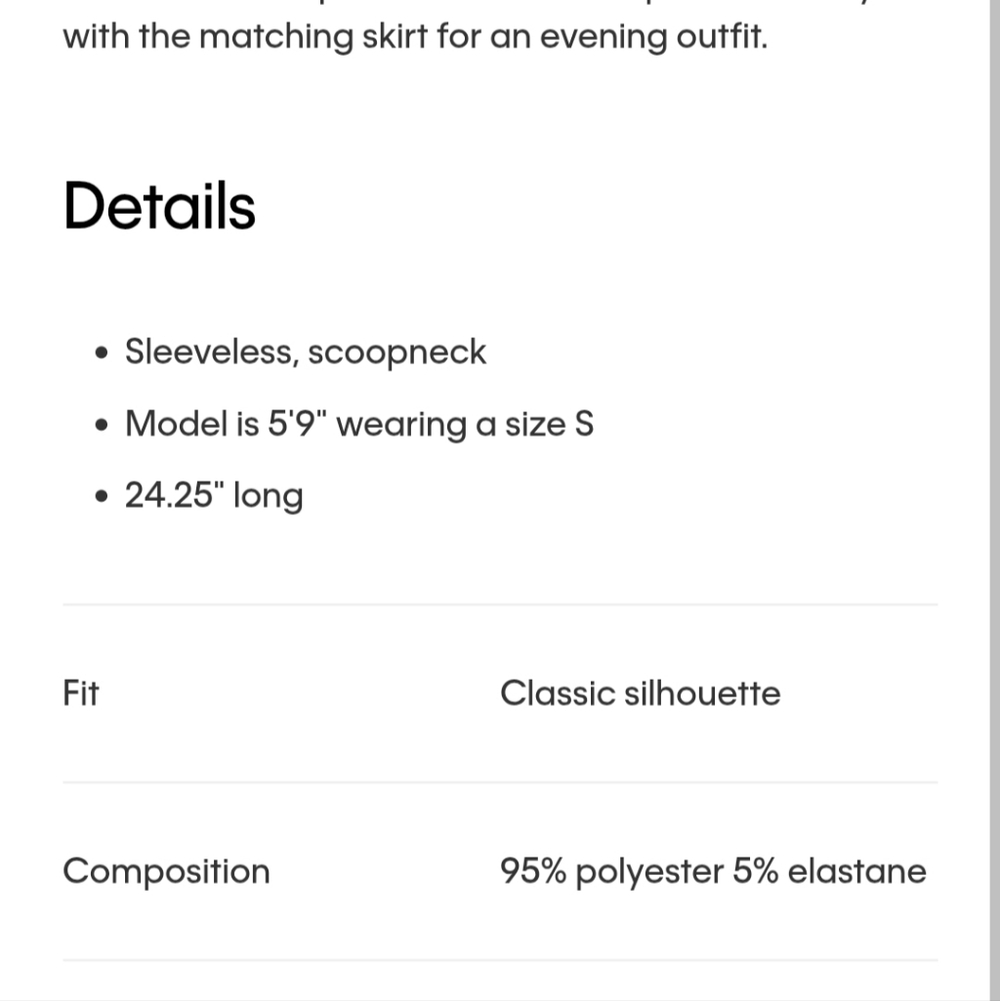Click the divider line below the Composition row
Image resolution: width=1000 pixels, height=1001 pixels.
coord(500,960)
